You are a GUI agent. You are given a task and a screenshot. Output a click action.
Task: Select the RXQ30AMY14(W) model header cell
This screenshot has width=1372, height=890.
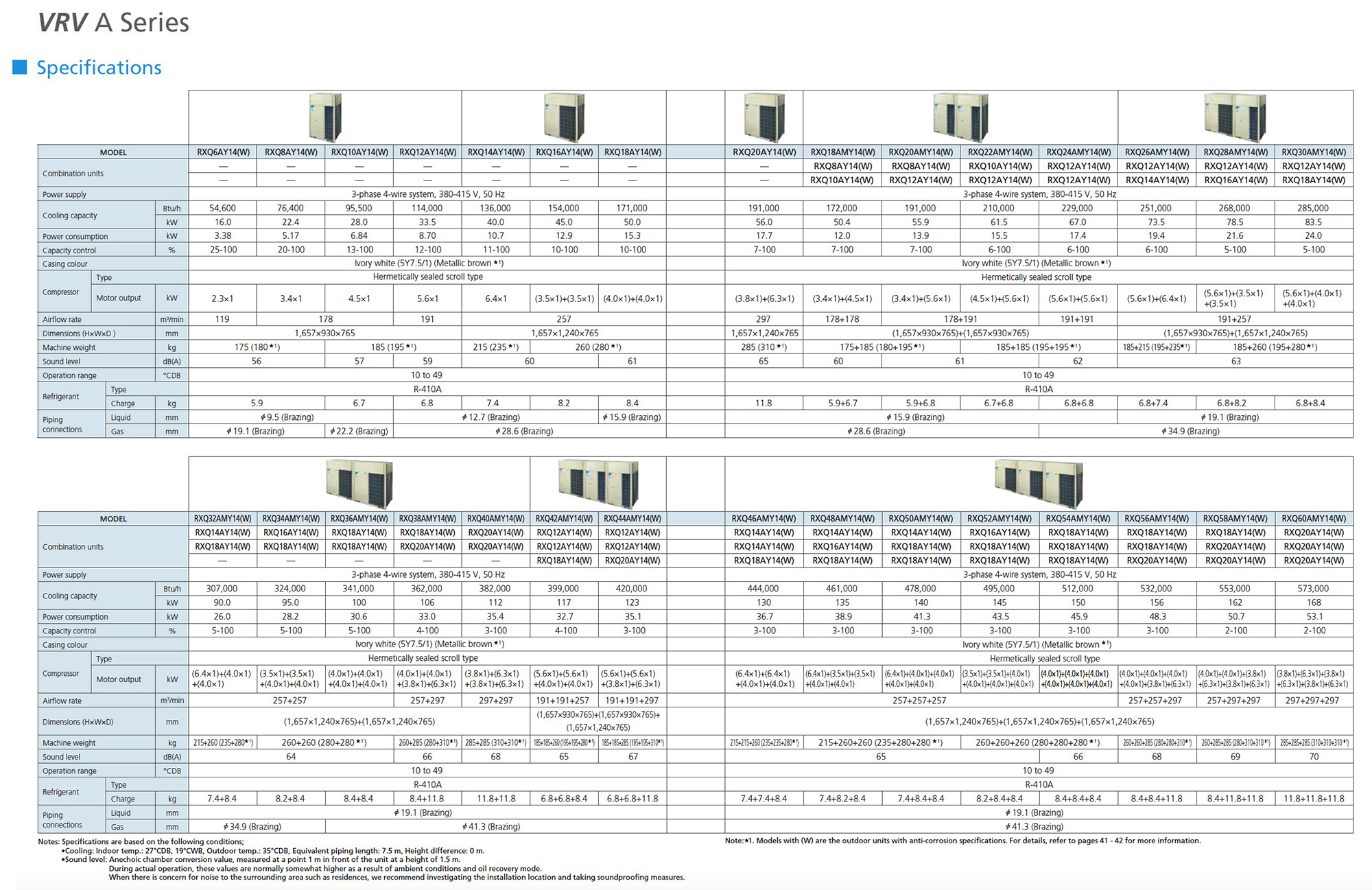(x=1314, y=152)
